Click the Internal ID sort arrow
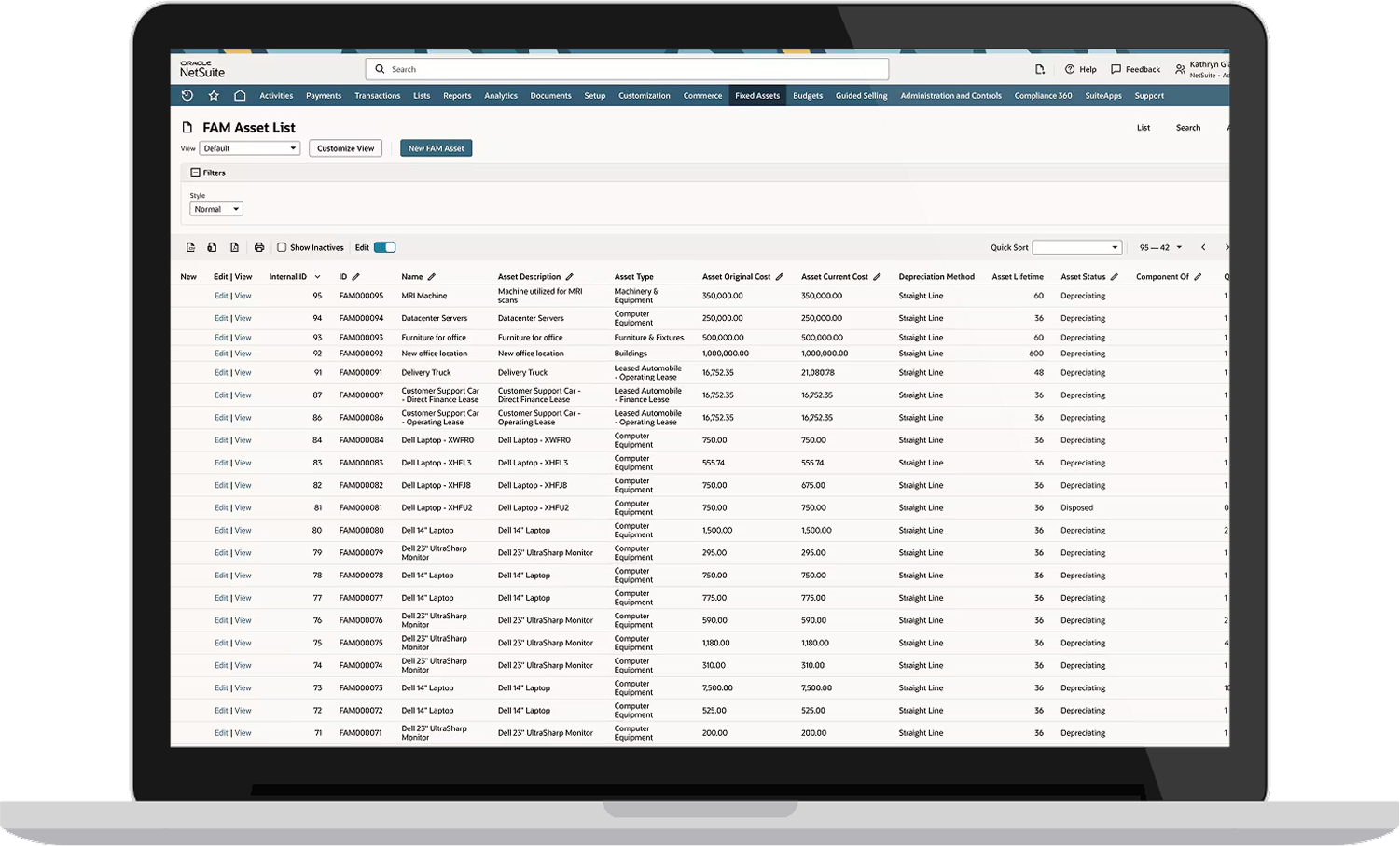 tap(317, 276)
